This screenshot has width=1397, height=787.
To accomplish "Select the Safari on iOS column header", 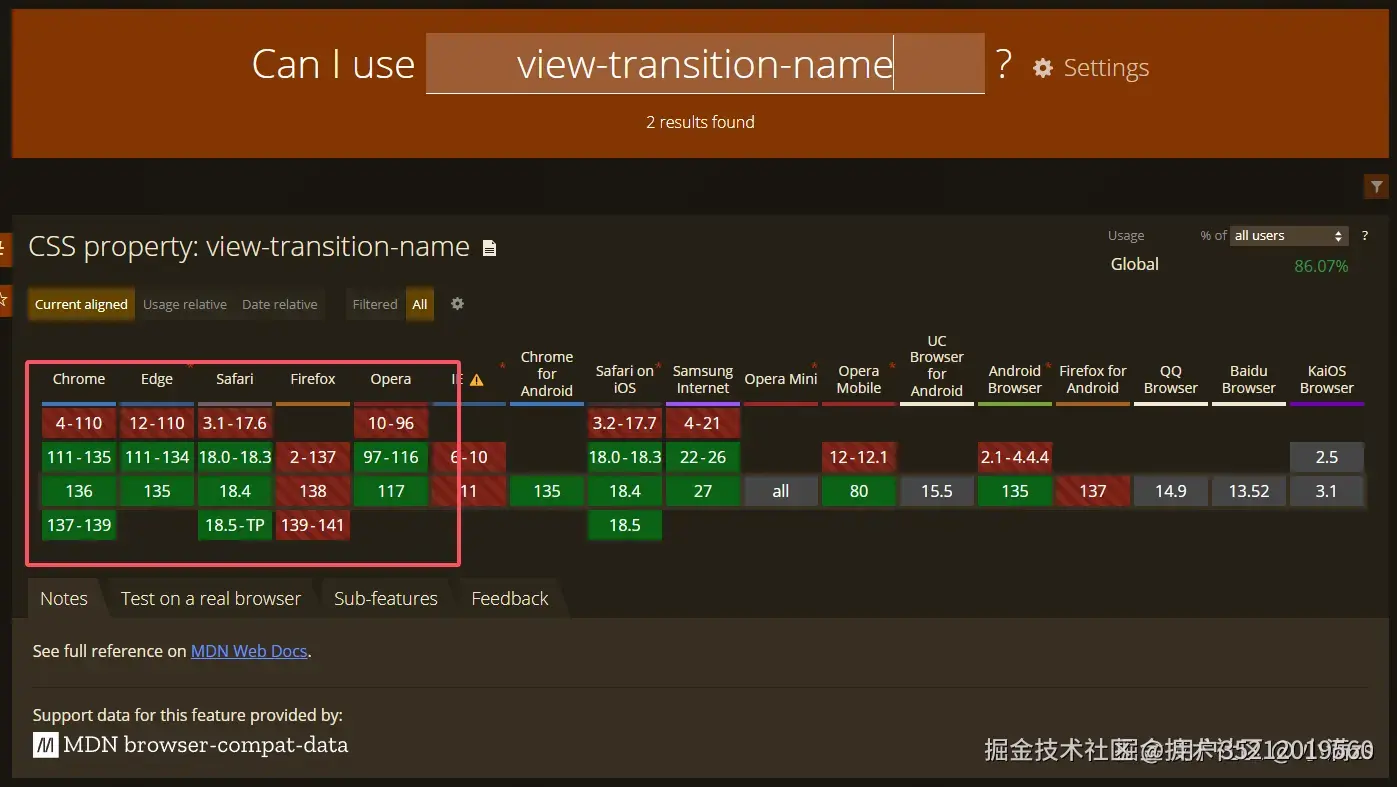I will [x=625, y=379].
